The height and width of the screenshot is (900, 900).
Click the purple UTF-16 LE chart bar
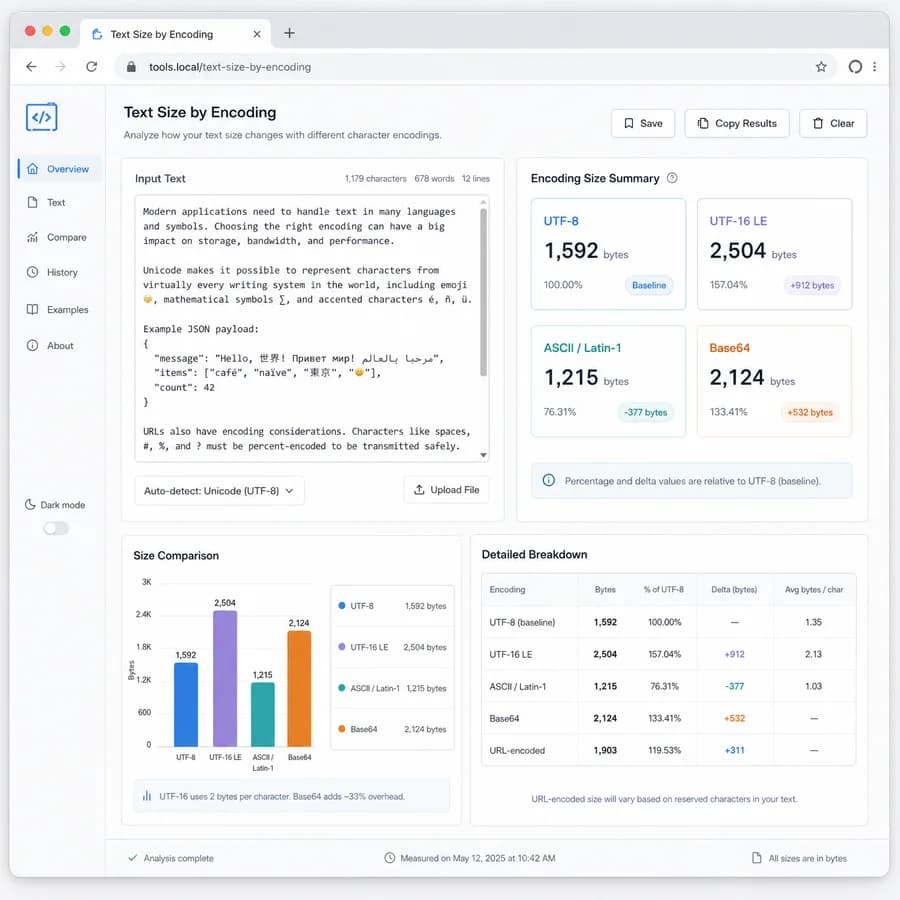pyautogui.click(x=225, y=678)
